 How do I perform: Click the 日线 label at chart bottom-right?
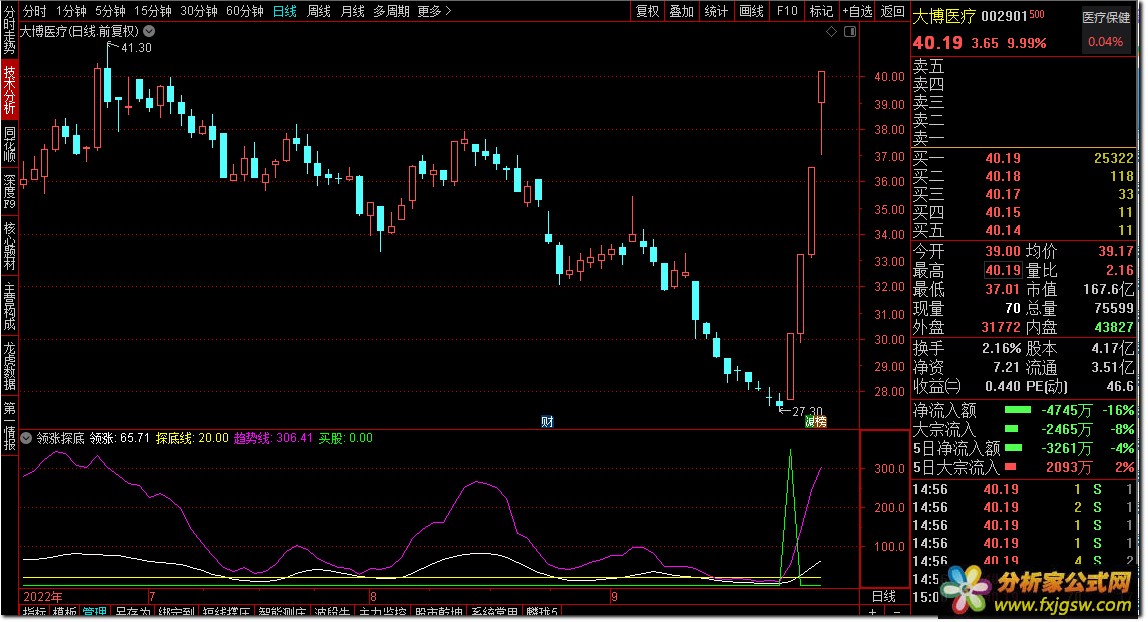[x=884, y=596]
